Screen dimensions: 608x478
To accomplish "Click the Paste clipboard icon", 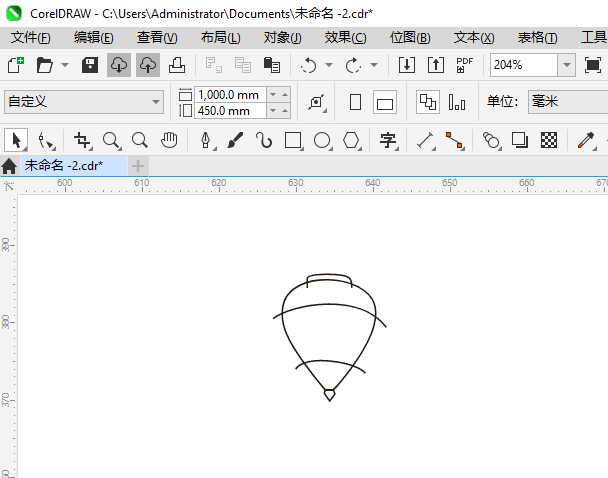I will (x=272, y=65).
